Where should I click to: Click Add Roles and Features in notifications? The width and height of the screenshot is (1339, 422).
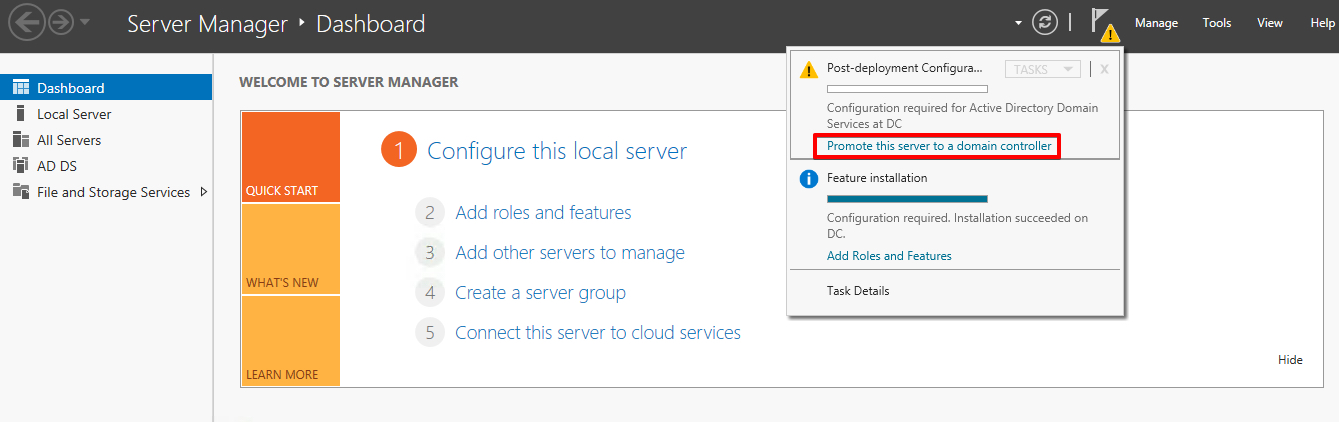coord(889,256)
